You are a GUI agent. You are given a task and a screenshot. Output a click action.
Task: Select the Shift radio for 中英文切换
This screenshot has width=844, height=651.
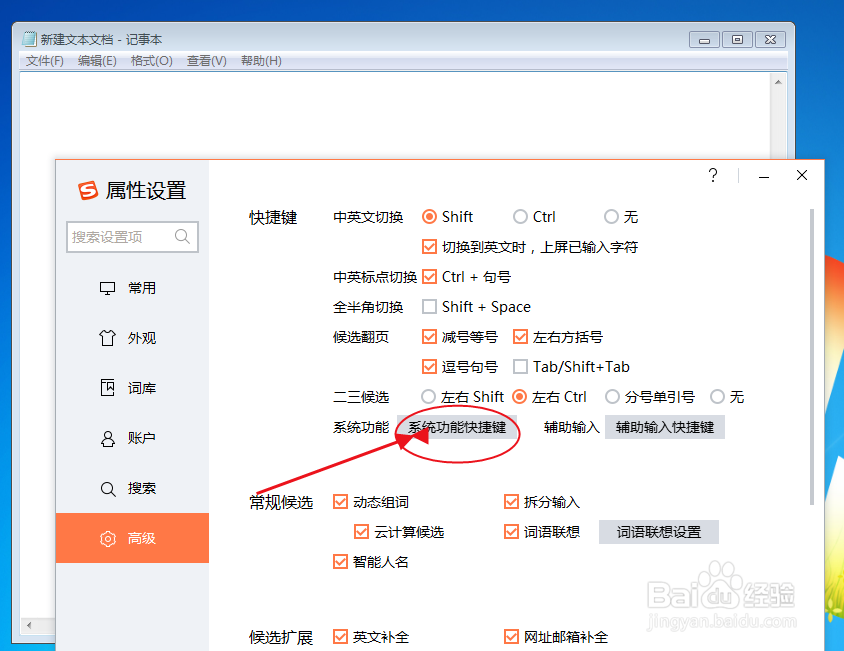pyautogui.click(x=430, y=216)
